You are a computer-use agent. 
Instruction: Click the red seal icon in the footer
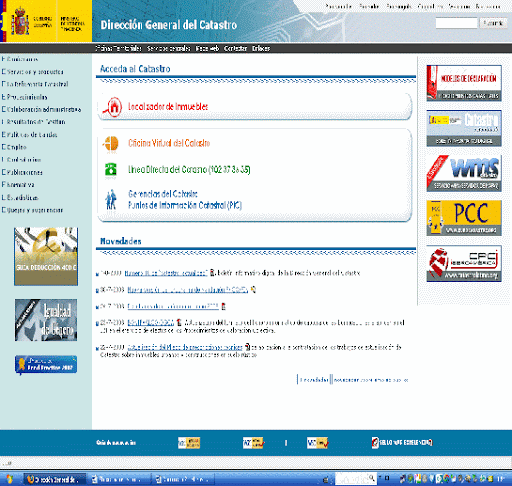click(x=375, y=443)
